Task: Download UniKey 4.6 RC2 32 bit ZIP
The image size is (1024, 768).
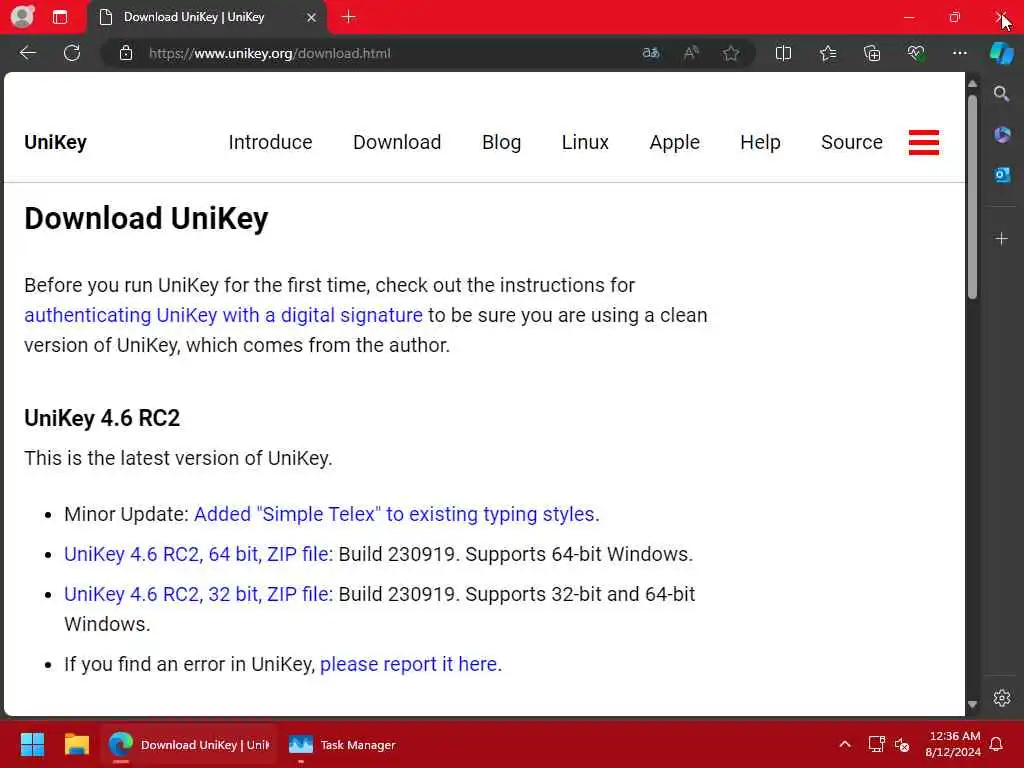Action: tap(196, 594)
